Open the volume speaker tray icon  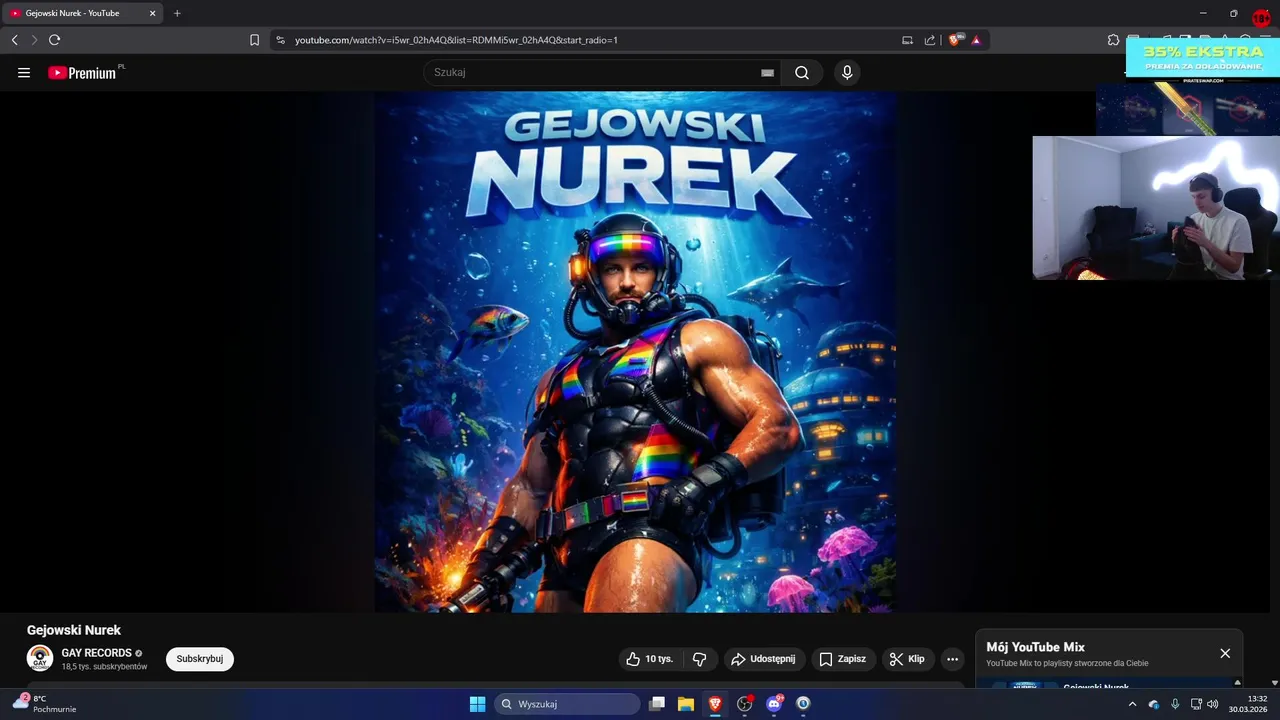tap(1212, 704)
